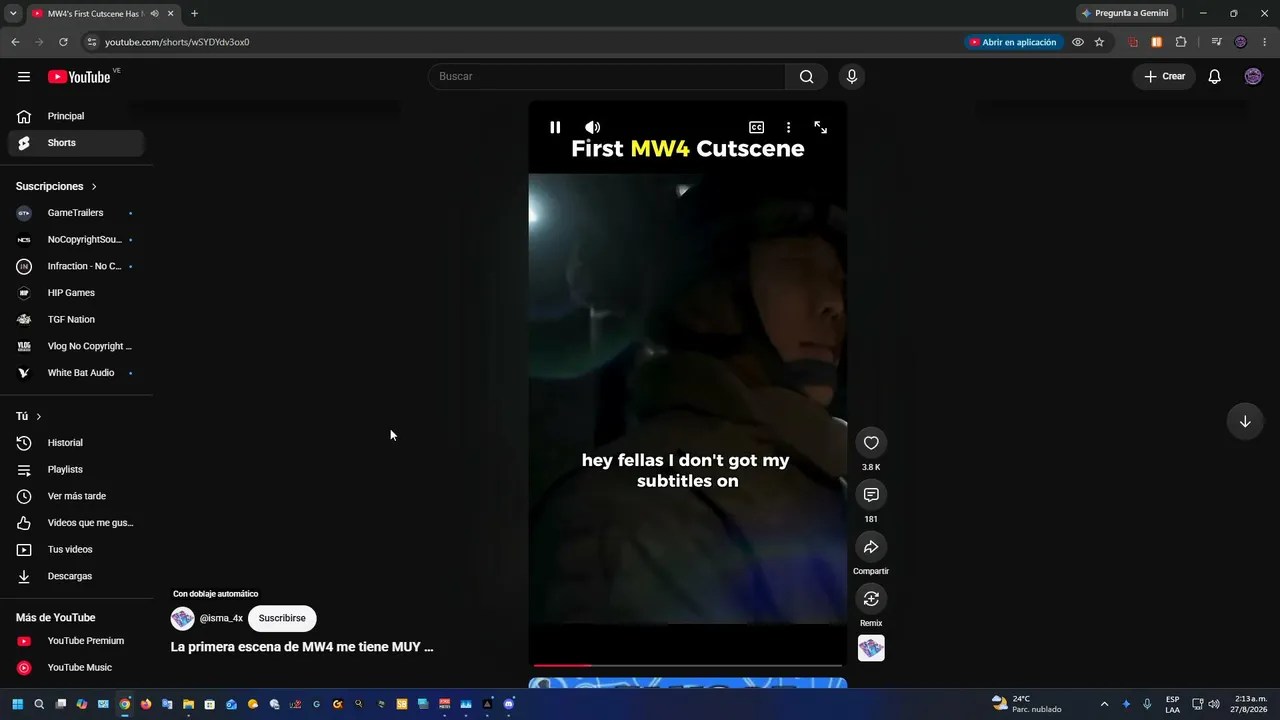The height and width of the screenshot is (720, 1280).
Task: Click the Crear button
Action: pyautogui.click(x=1164, y=77)
